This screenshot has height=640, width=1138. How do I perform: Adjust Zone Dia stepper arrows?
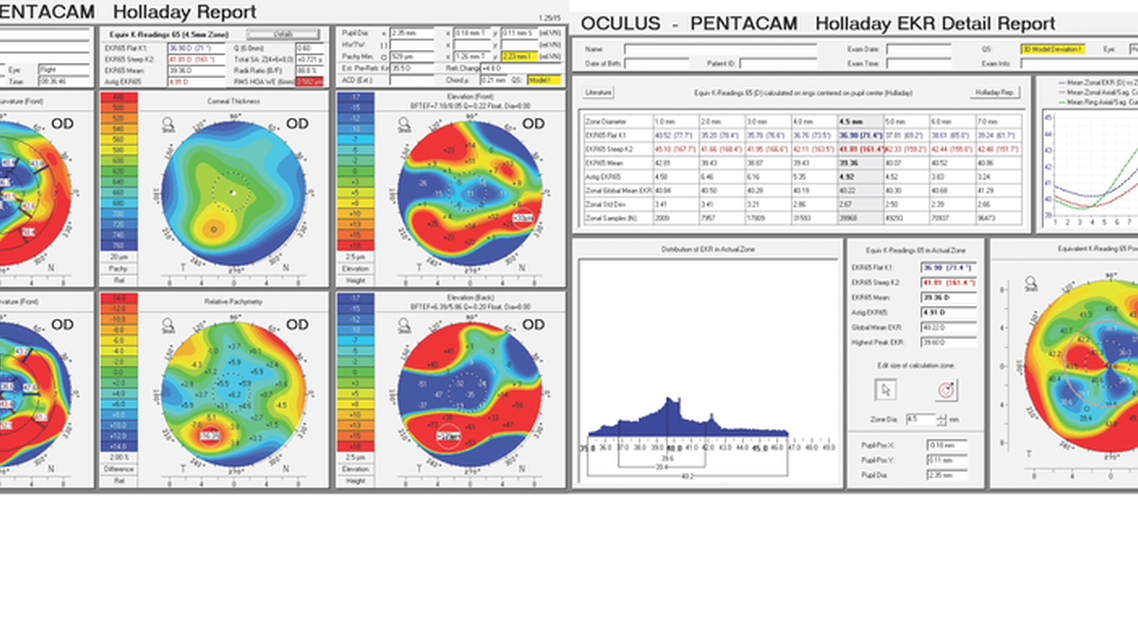click(941, 419)
